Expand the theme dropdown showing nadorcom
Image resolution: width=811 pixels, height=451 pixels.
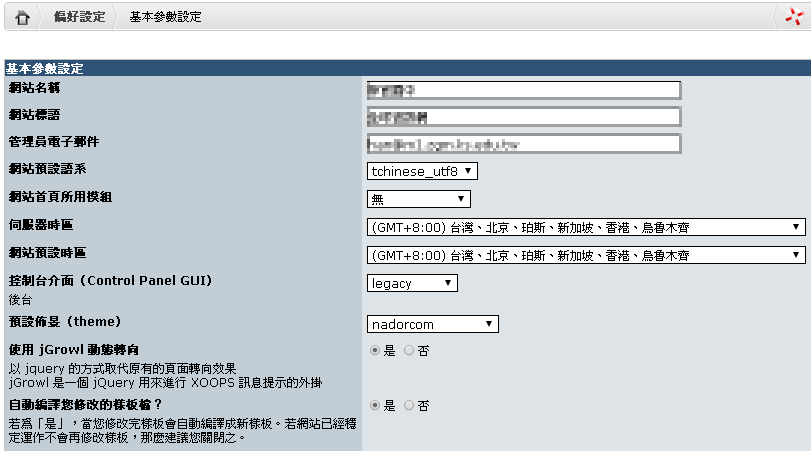(x=432, y=324)
